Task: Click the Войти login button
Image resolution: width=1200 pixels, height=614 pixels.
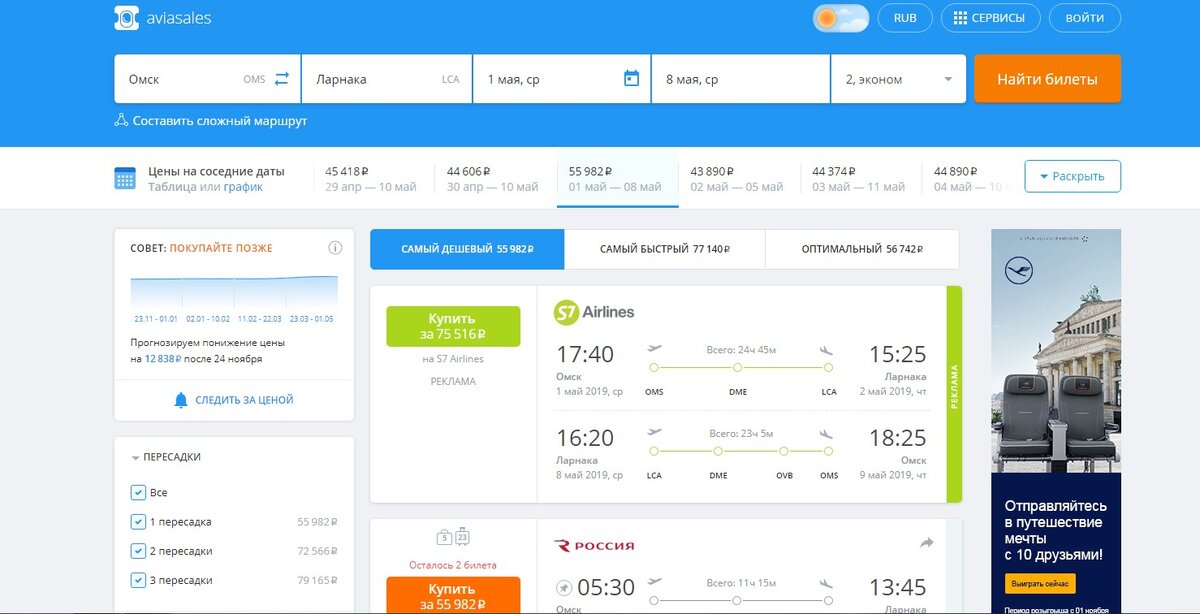Action: 1085,18
